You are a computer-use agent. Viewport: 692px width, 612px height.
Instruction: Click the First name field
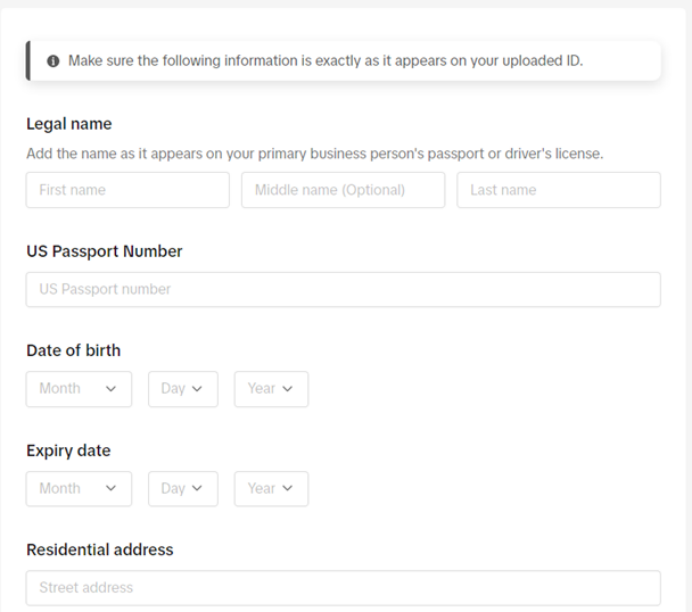(128, 190)
